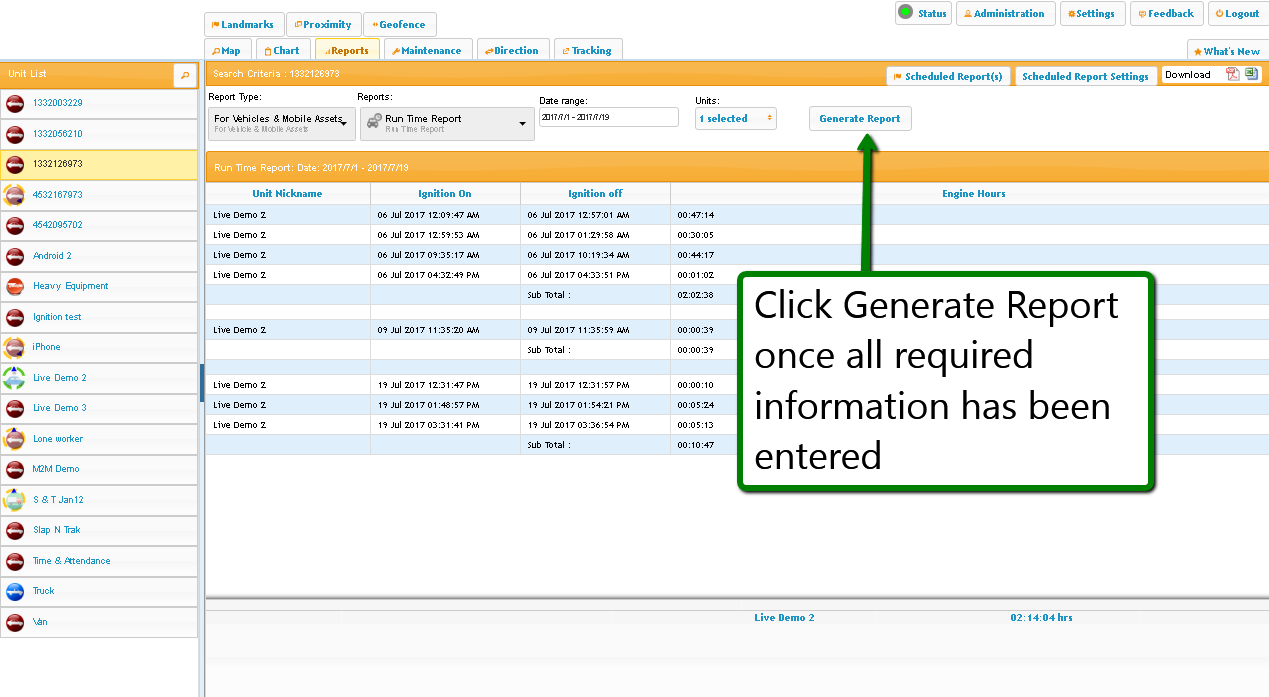The image size is (1269, 697).
Task: Download the report as a PDF file
Action: [x=1233, y=75]
